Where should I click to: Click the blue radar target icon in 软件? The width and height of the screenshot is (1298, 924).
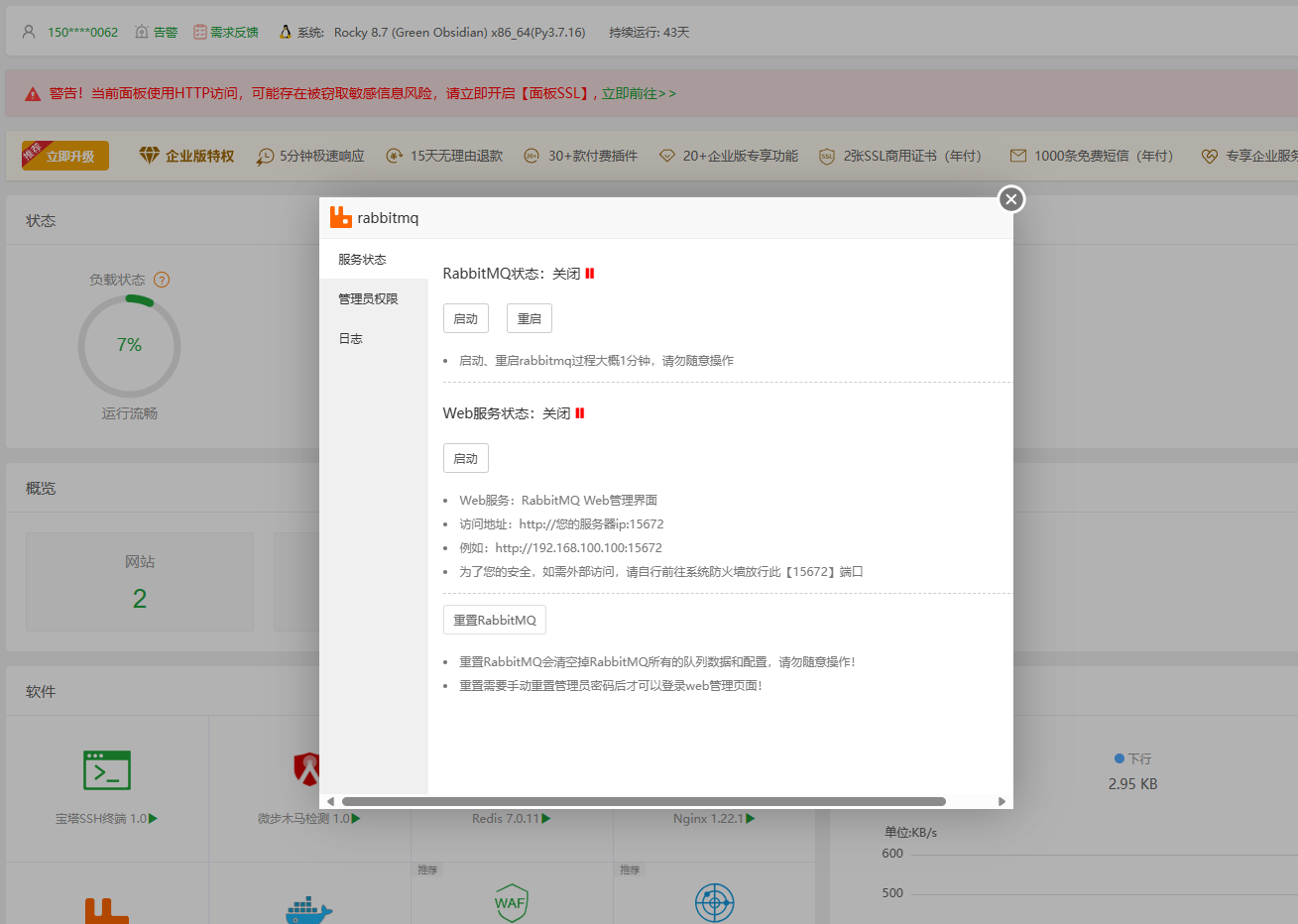click(714, 904)
